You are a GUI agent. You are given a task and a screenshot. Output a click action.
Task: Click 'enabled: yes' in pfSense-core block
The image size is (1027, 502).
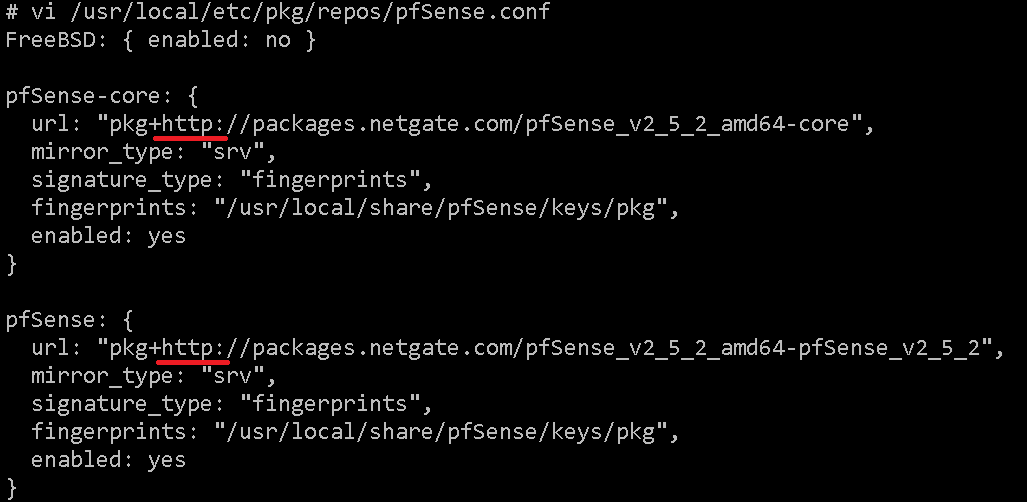(108, 236)
